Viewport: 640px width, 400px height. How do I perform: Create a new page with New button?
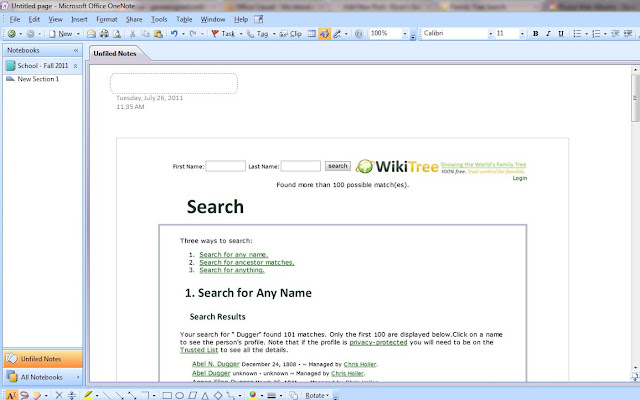[61, 34]
